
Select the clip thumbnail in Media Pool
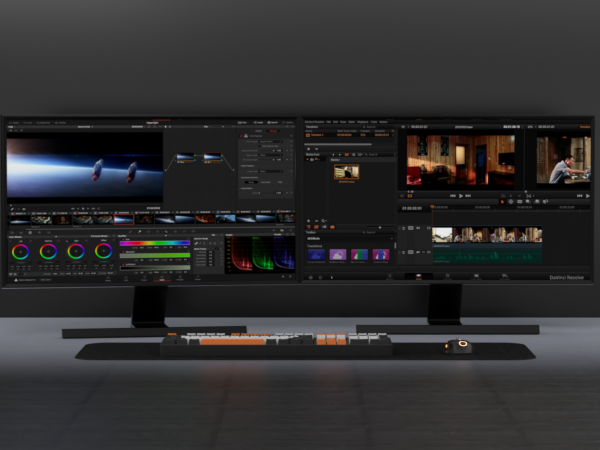point(347,172)
